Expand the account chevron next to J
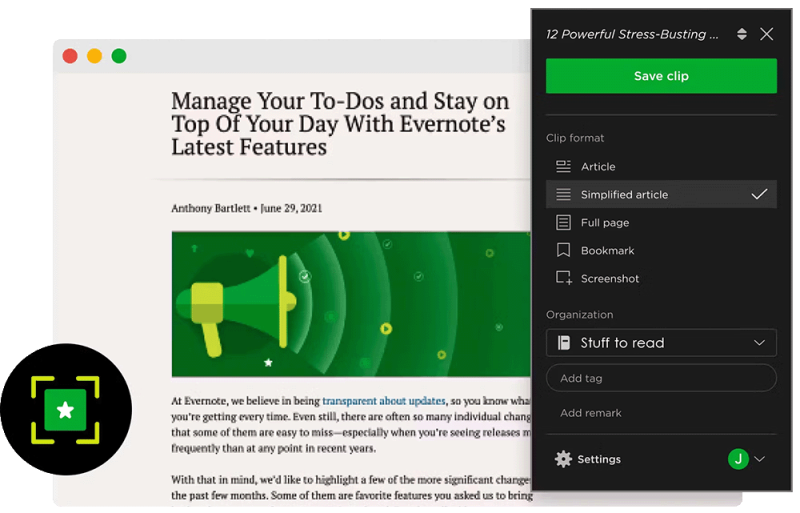Screen dimensions: 800x513 (x=759, y=459)
